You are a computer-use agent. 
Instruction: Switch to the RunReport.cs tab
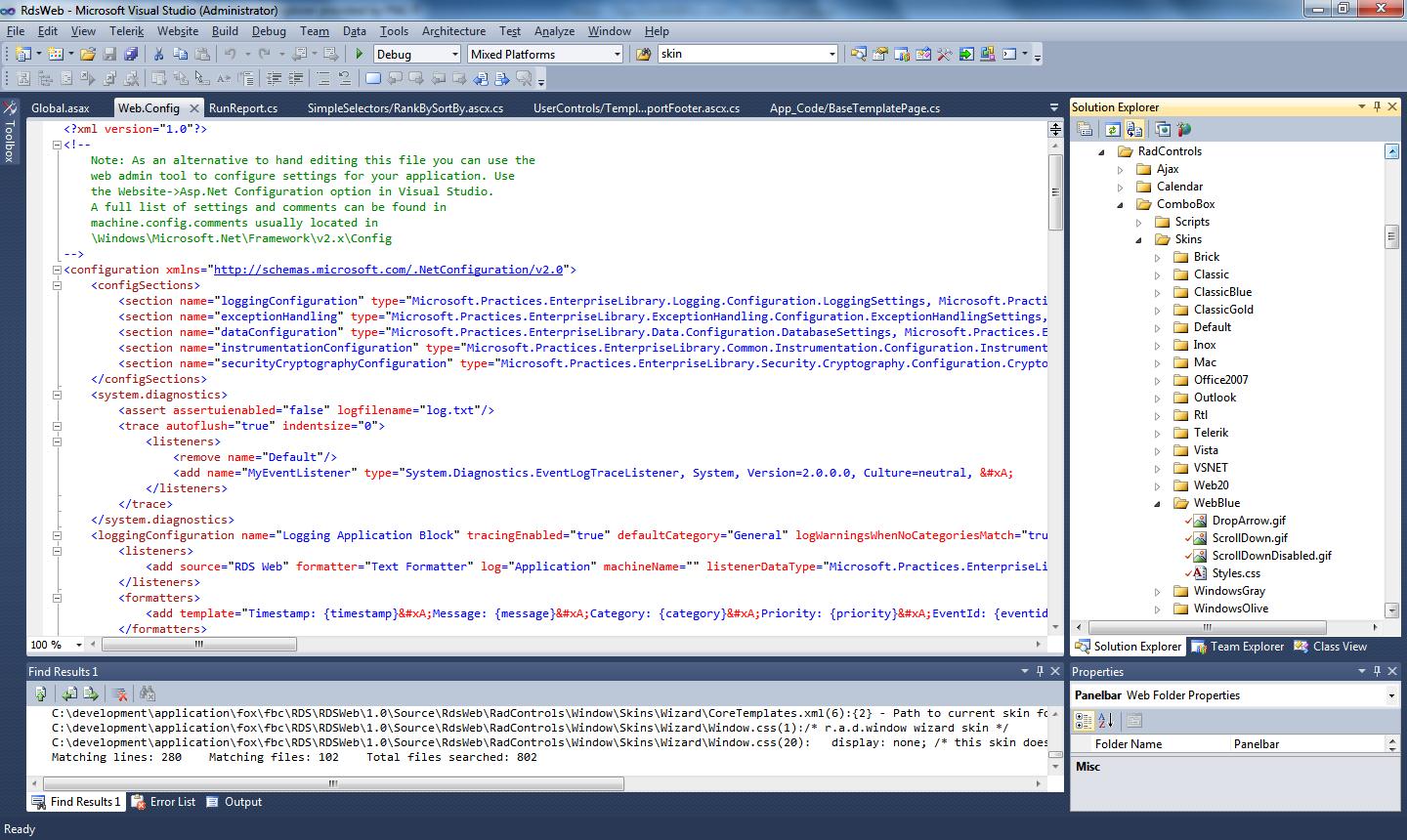click(243, 108)
